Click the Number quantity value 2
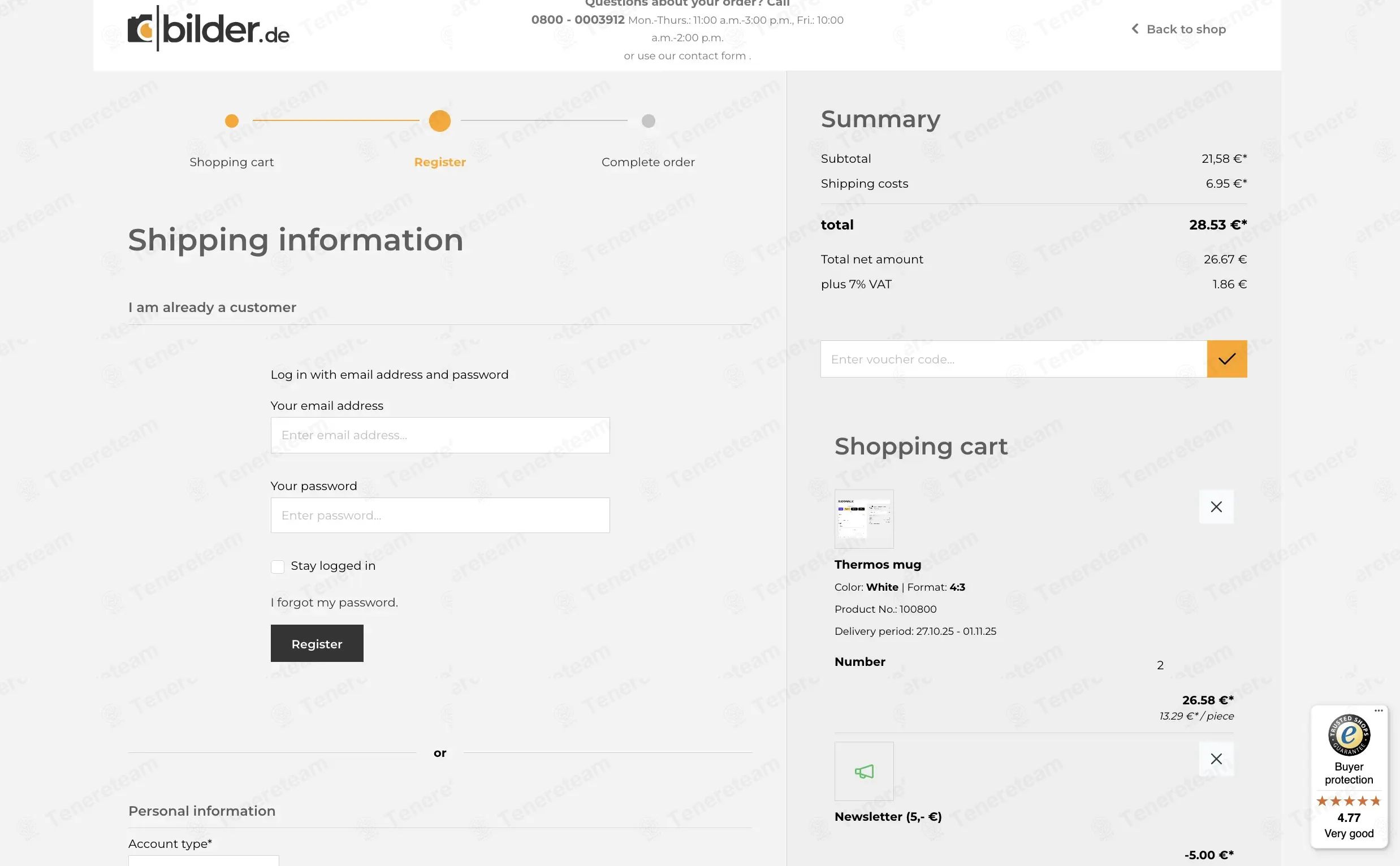Viewport: 1400px width, 866px height. [1160, 665]
